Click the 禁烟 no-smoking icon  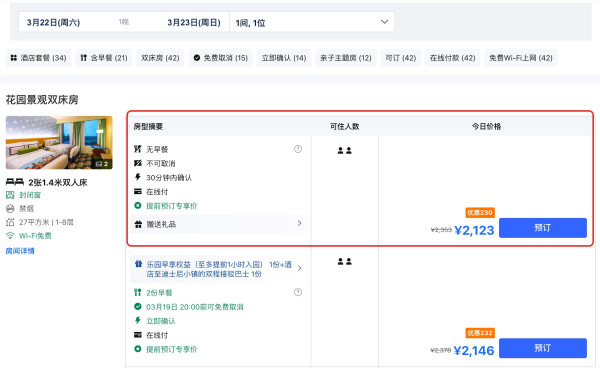(10, 209)
